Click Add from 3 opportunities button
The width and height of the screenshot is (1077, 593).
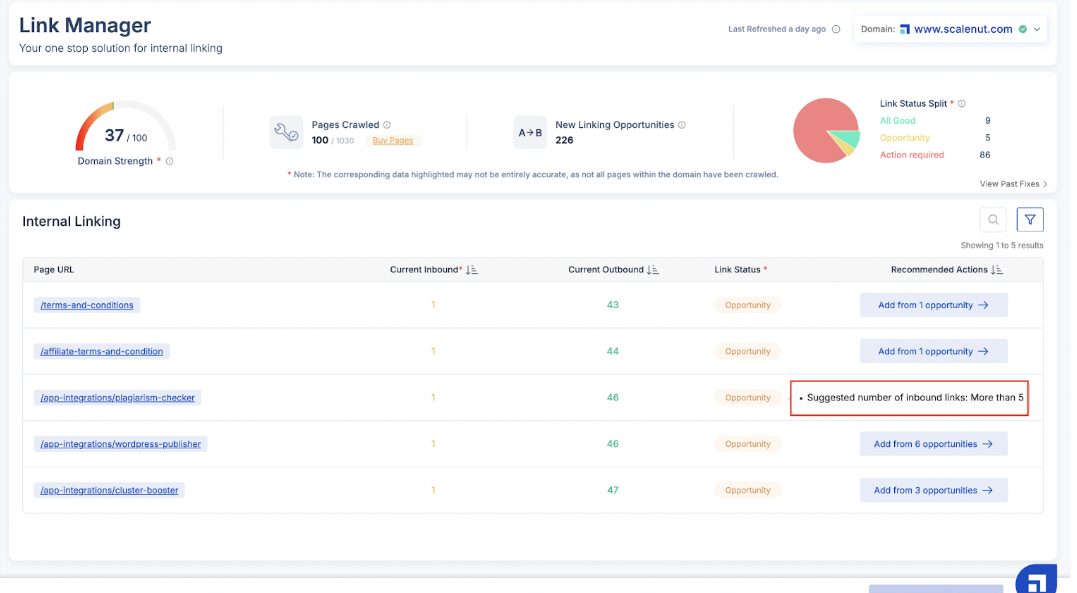pyautogui.click(x=933, y=490)
